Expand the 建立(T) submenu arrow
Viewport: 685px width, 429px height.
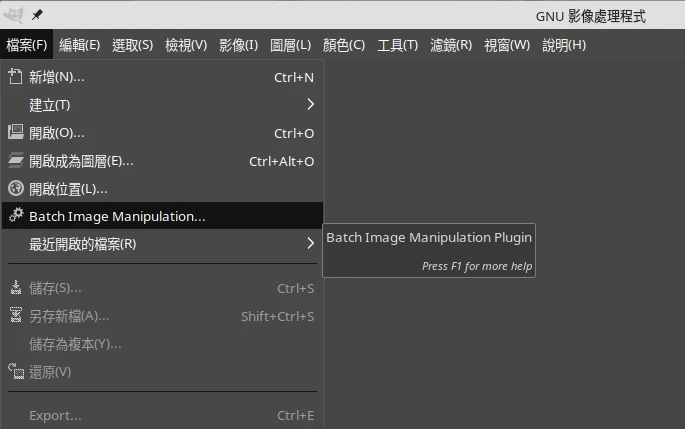pyautogui.click(x=310, y=105)
